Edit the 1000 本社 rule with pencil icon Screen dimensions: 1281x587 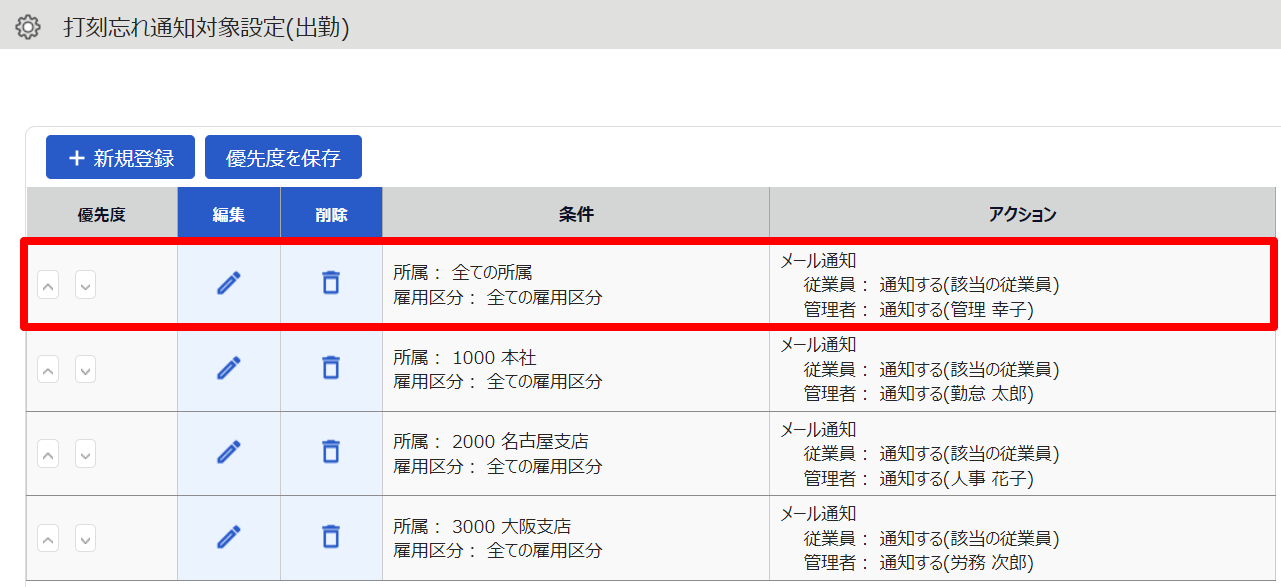point(229,368)
